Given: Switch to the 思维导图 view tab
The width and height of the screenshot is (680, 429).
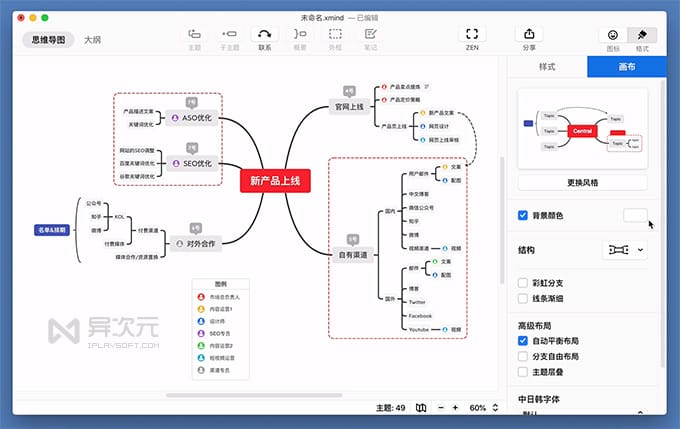Looking at the screenshot, I should pos(48,40).
